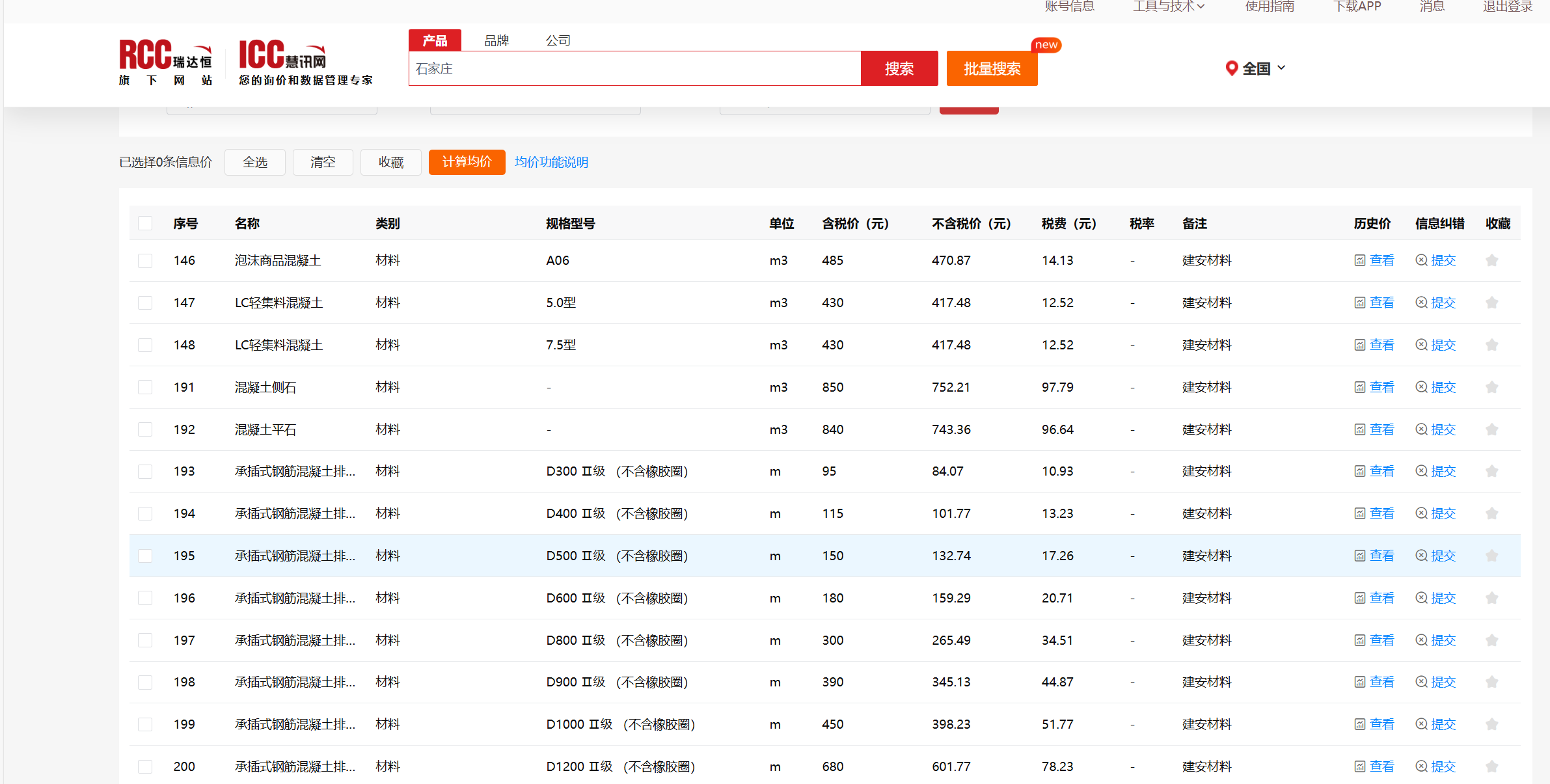Click the red location pin icon
1550x784 pixels.
(1230, 68)
